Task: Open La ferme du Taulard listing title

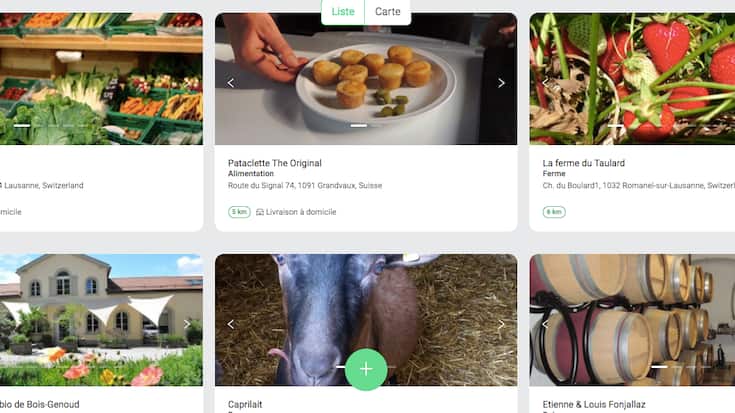Action: coord(584,163)
